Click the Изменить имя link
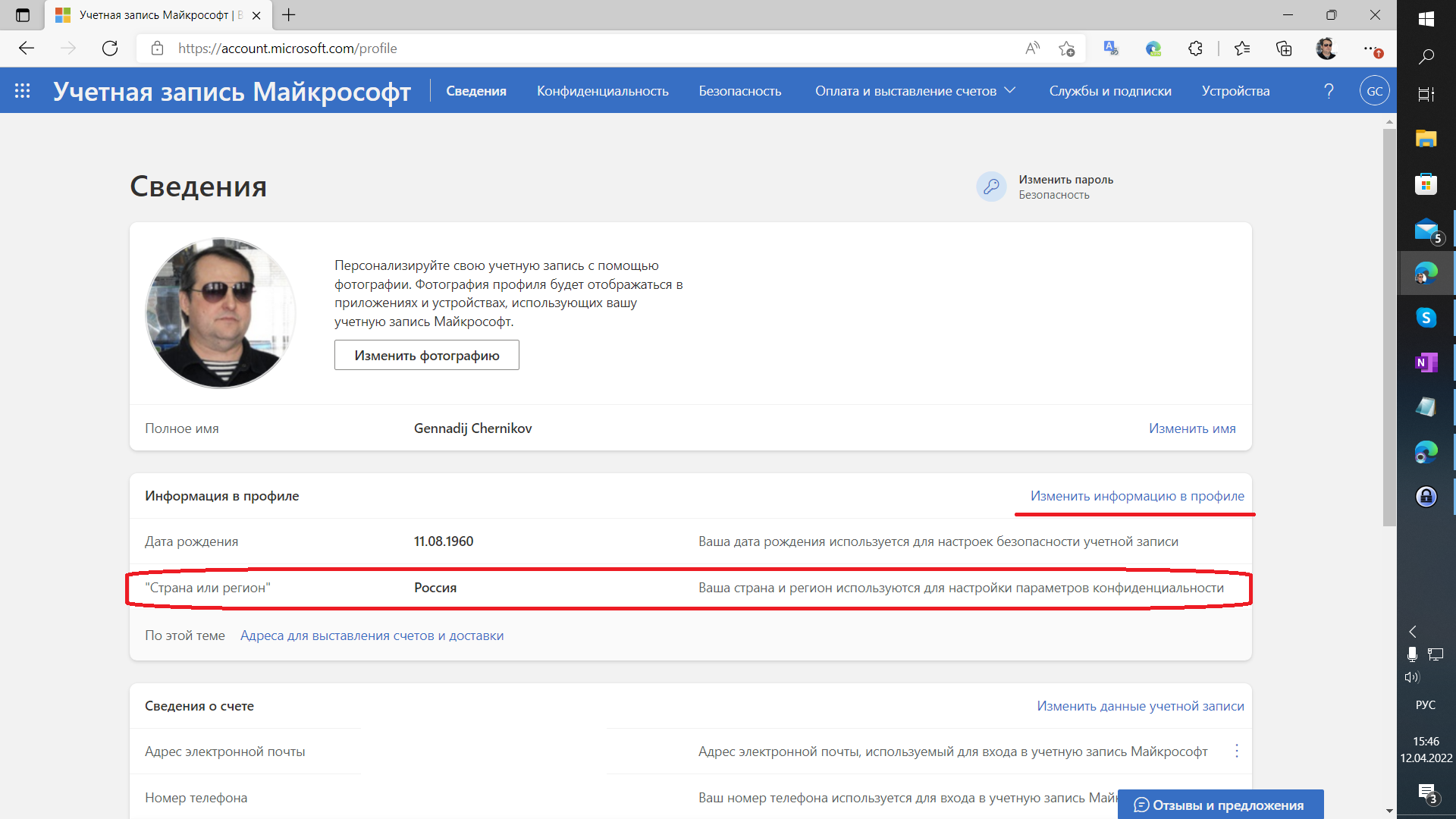Screen dimensions: 1456x819 [1192, 428]
